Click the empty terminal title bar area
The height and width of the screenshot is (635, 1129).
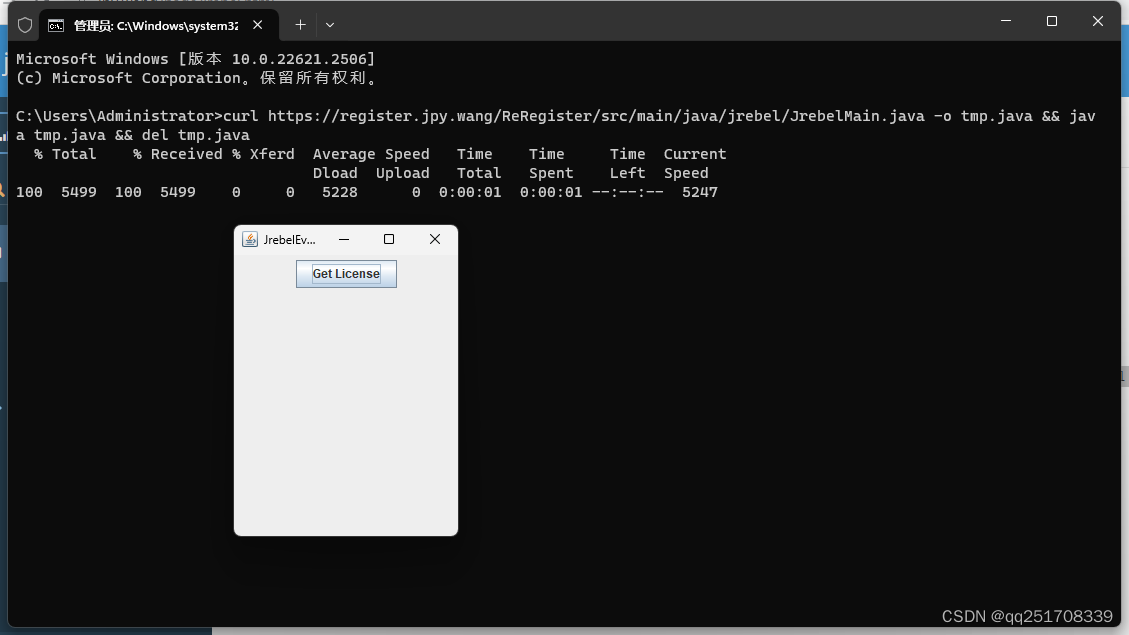[650, 22]
